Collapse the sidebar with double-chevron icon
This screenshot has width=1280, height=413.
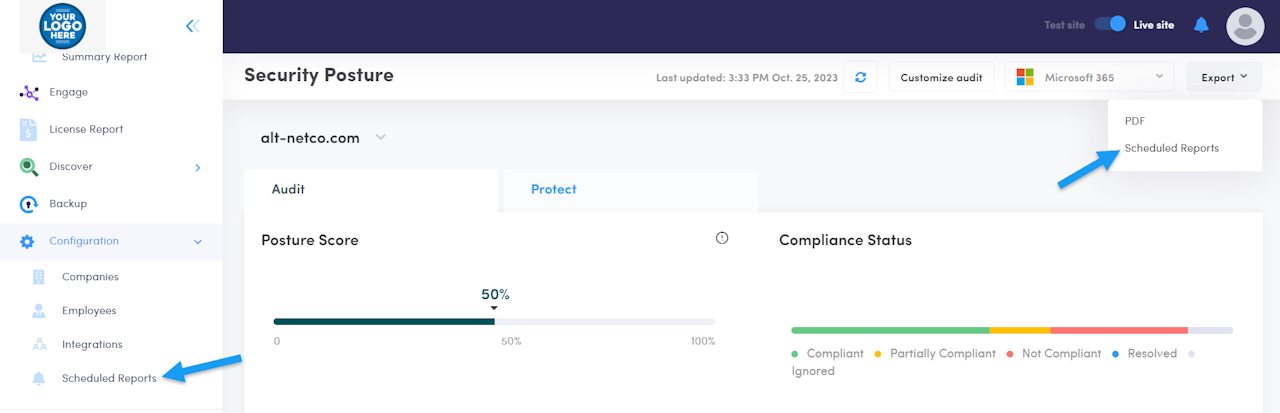[x=192, y=26]
